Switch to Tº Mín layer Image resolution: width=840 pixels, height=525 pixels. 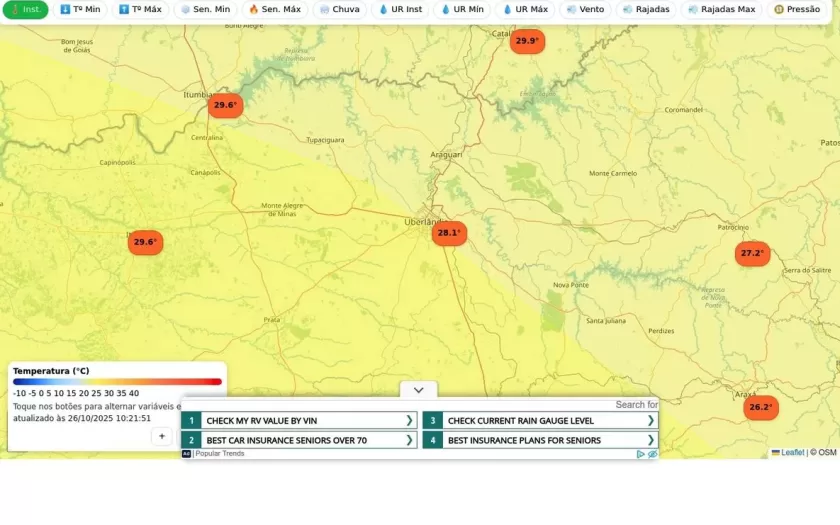pyautogui.click(x=80, y=9)
